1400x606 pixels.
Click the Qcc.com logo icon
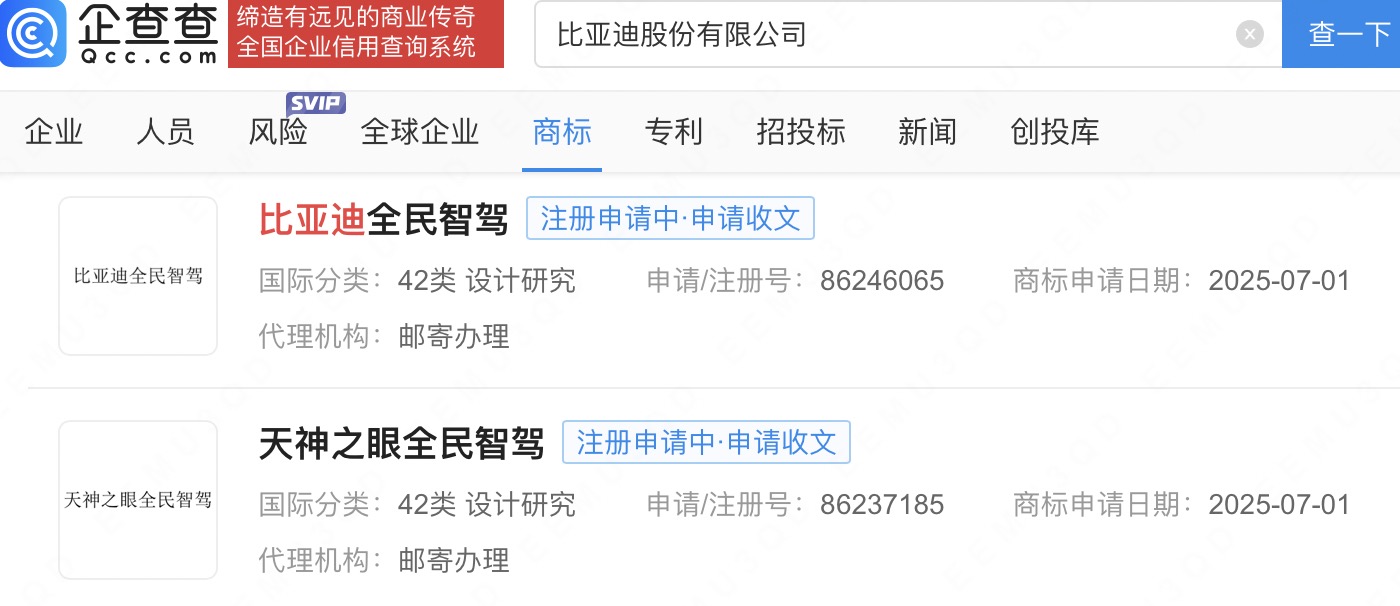click(33, 33)
